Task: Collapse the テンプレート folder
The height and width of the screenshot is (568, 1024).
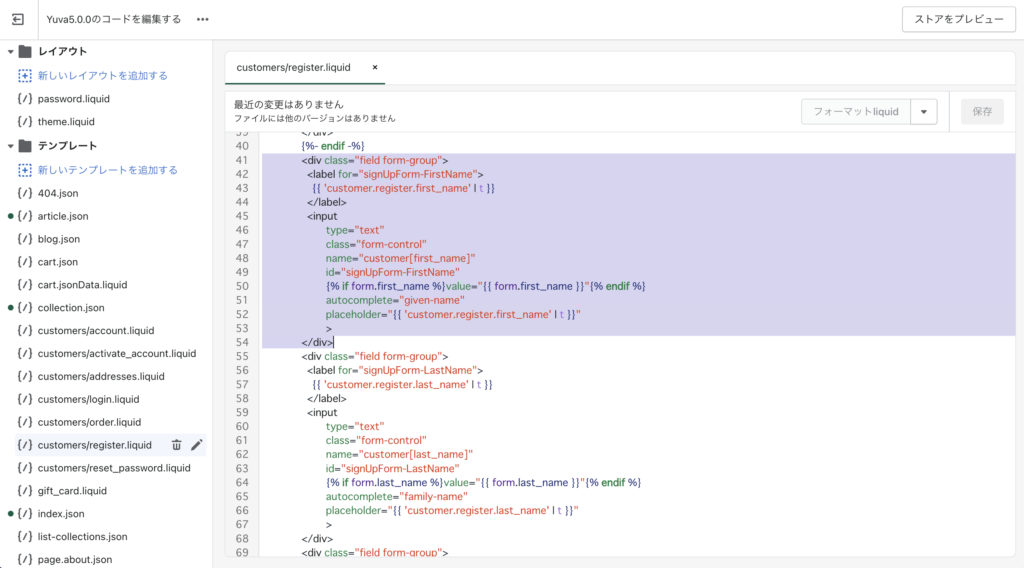Action: pyautogui.click(x=10, y=146)
